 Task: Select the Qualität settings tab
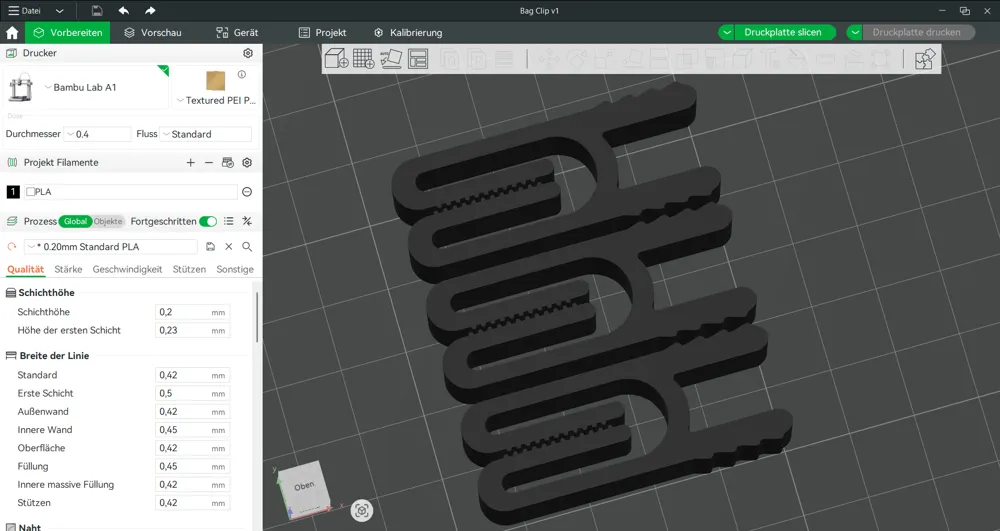click(26, 270)
